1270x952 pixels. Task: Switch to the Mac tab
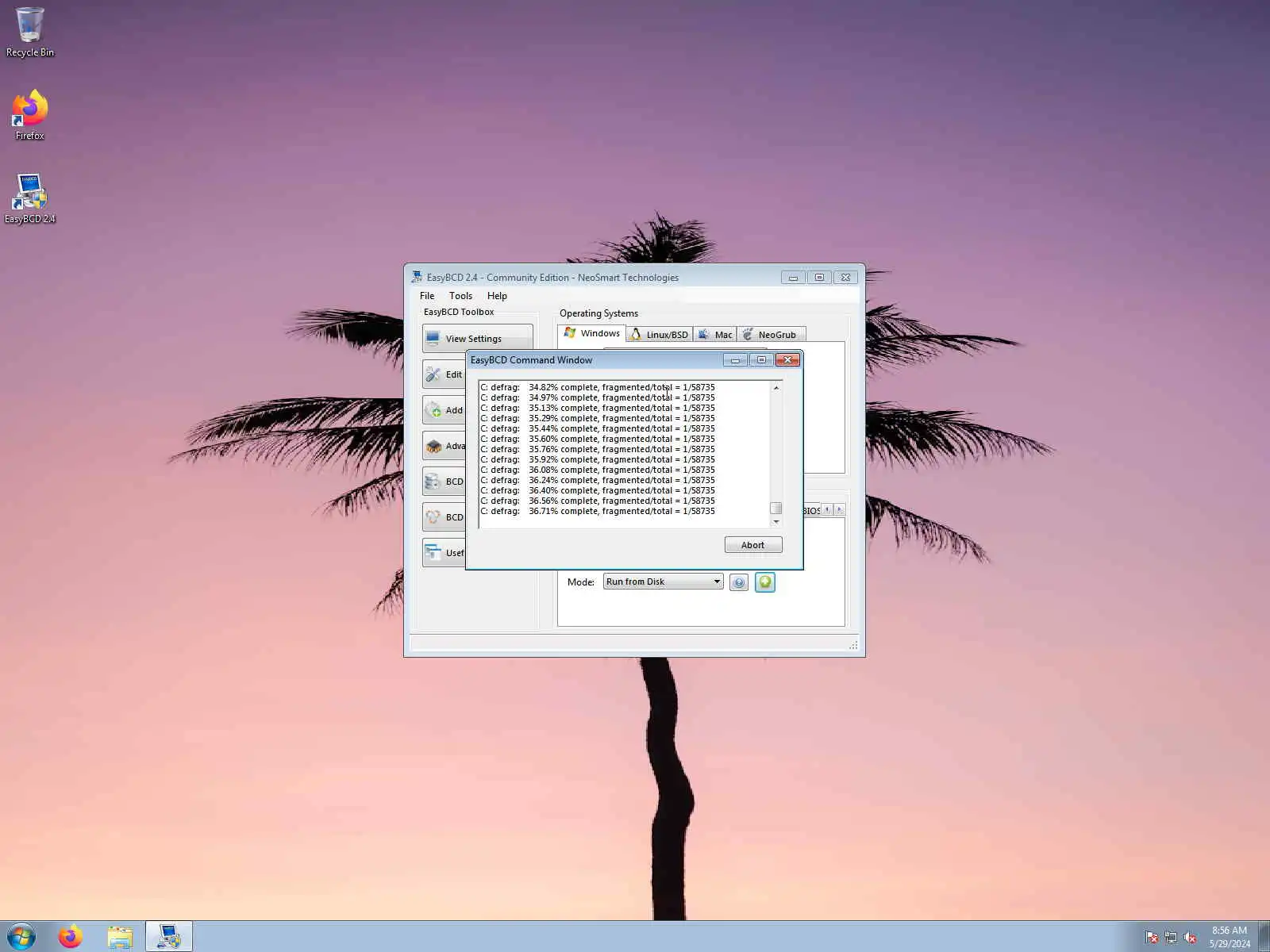[x=715, y=335]
